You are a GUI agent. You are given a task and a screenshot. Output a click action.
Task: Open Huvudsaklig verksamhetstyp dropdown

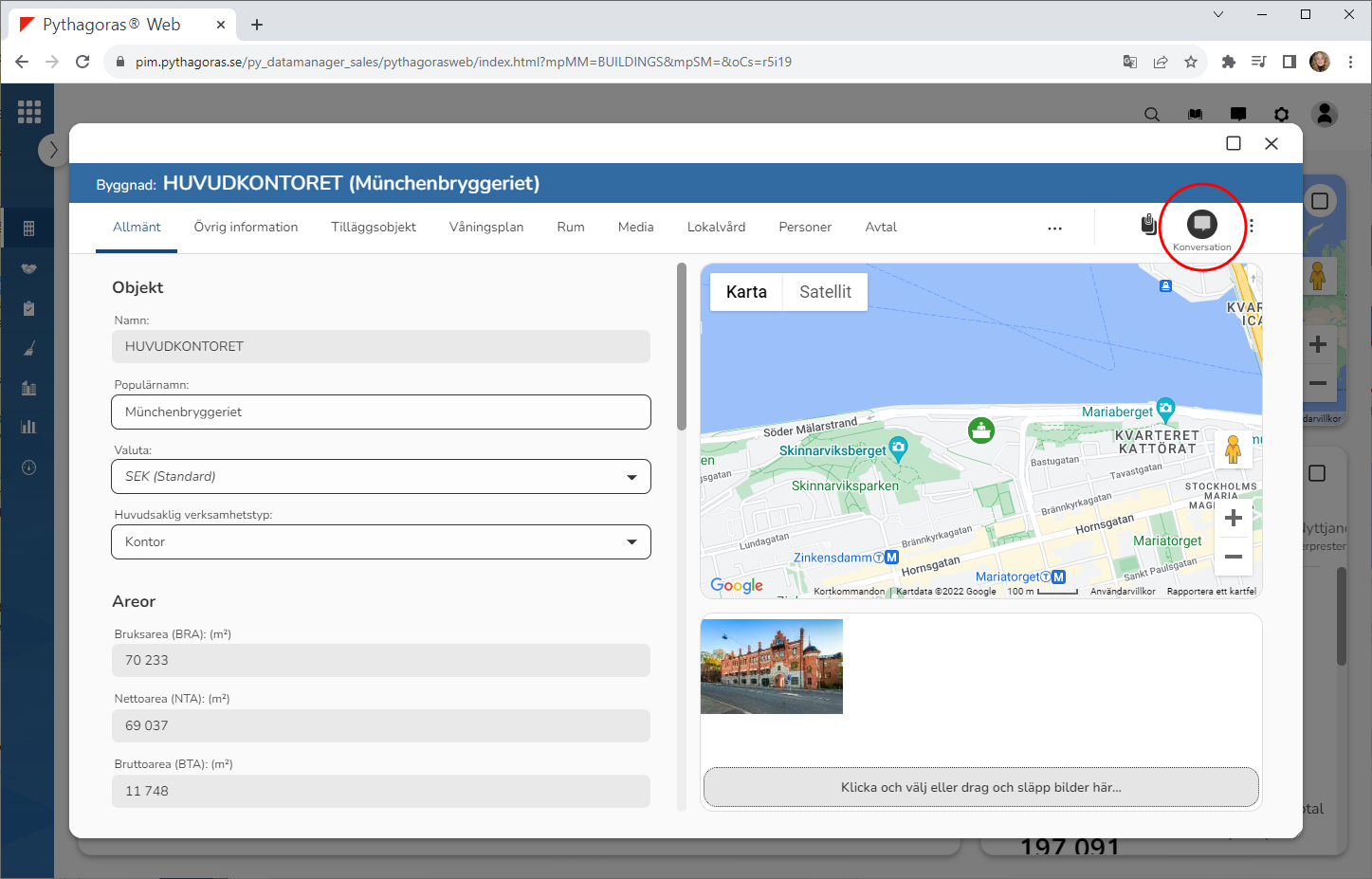(381, 542)
